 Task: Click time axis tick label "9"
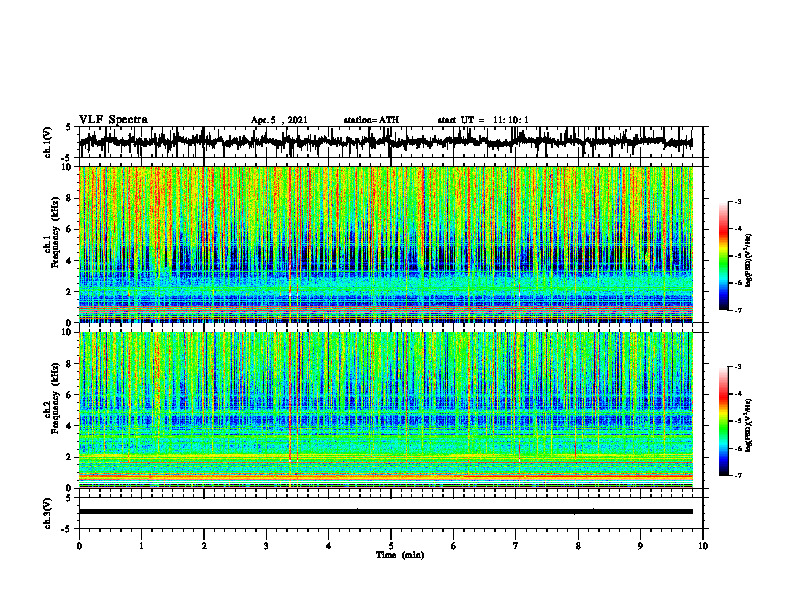point(640,546)
